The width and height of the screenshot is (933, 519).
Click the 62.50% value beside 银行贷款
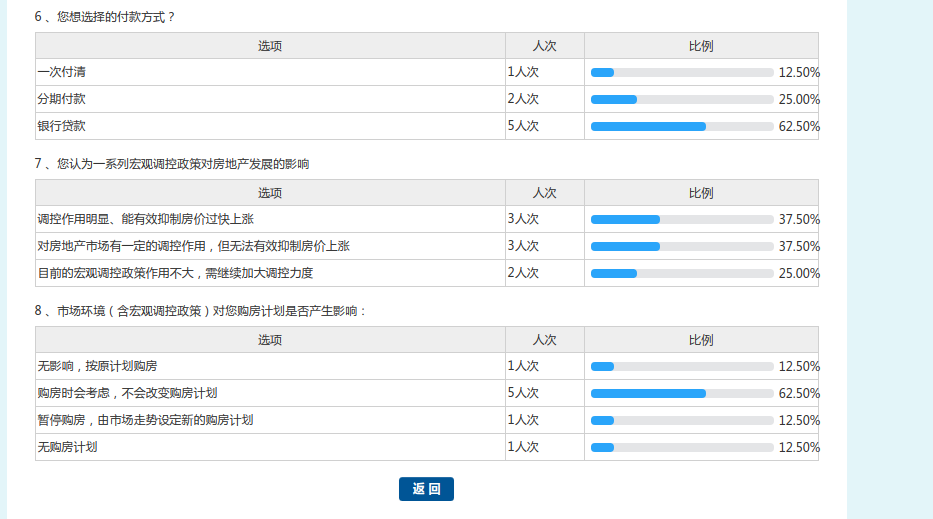pyautogui.click(x=799, y=127)
